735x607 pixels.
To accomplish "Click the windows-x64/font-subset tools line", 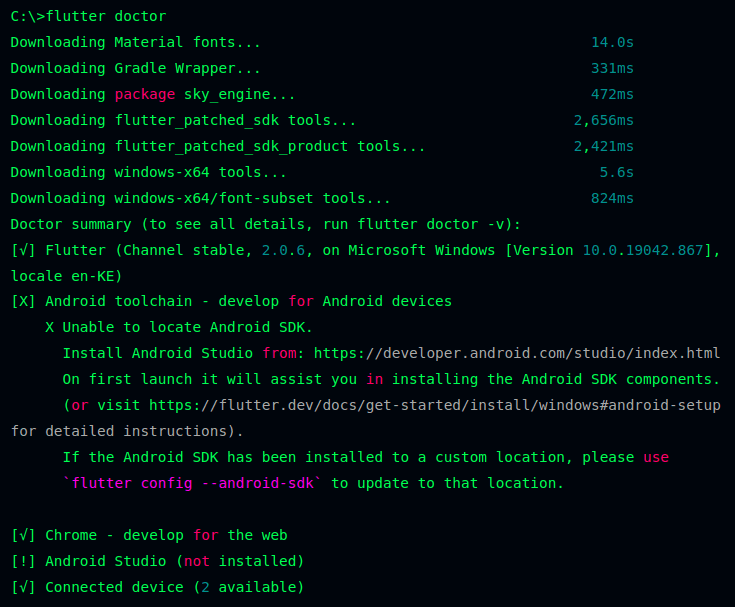I will [x=200, y=198].
